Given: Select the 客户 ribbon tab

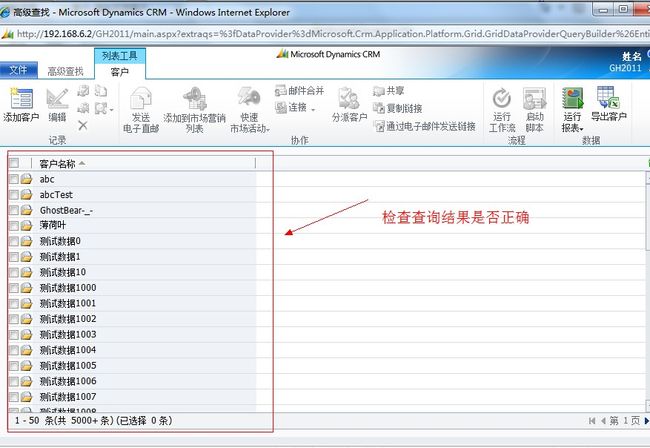Looking at the screenshot, I should coord(120,72).
